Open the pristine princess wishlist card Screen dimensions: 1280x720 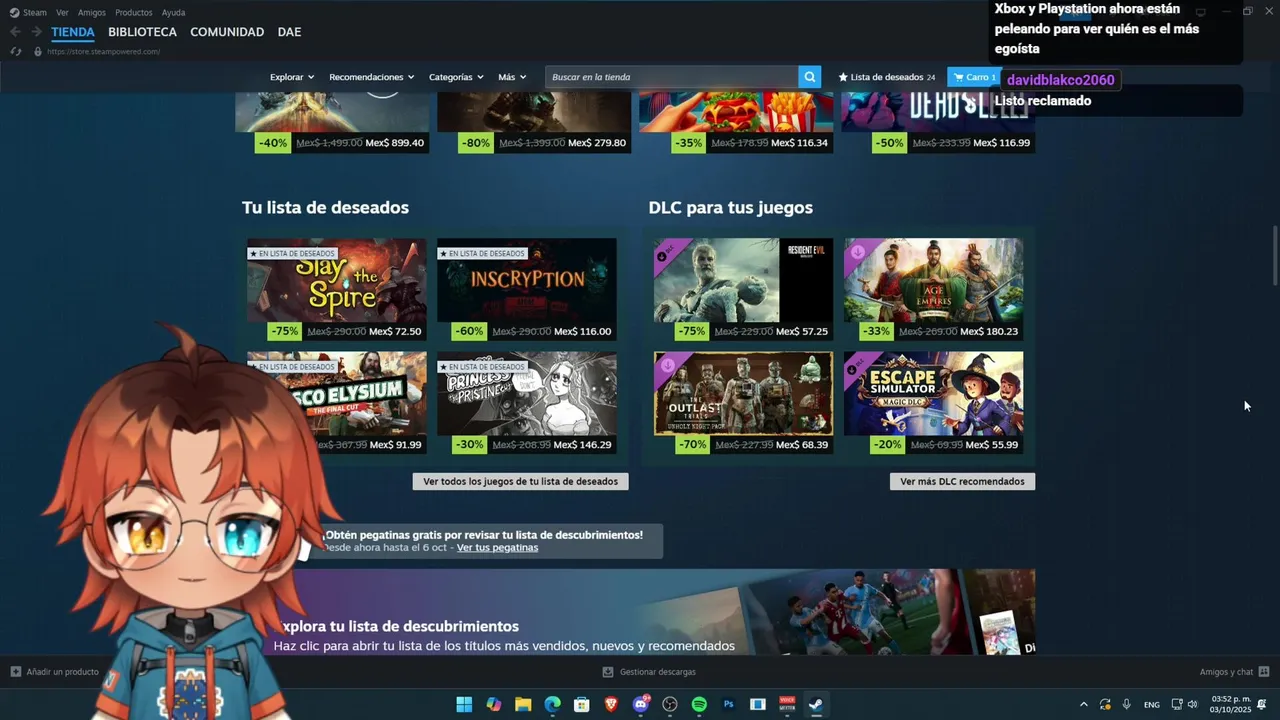[x=526, y=403]
